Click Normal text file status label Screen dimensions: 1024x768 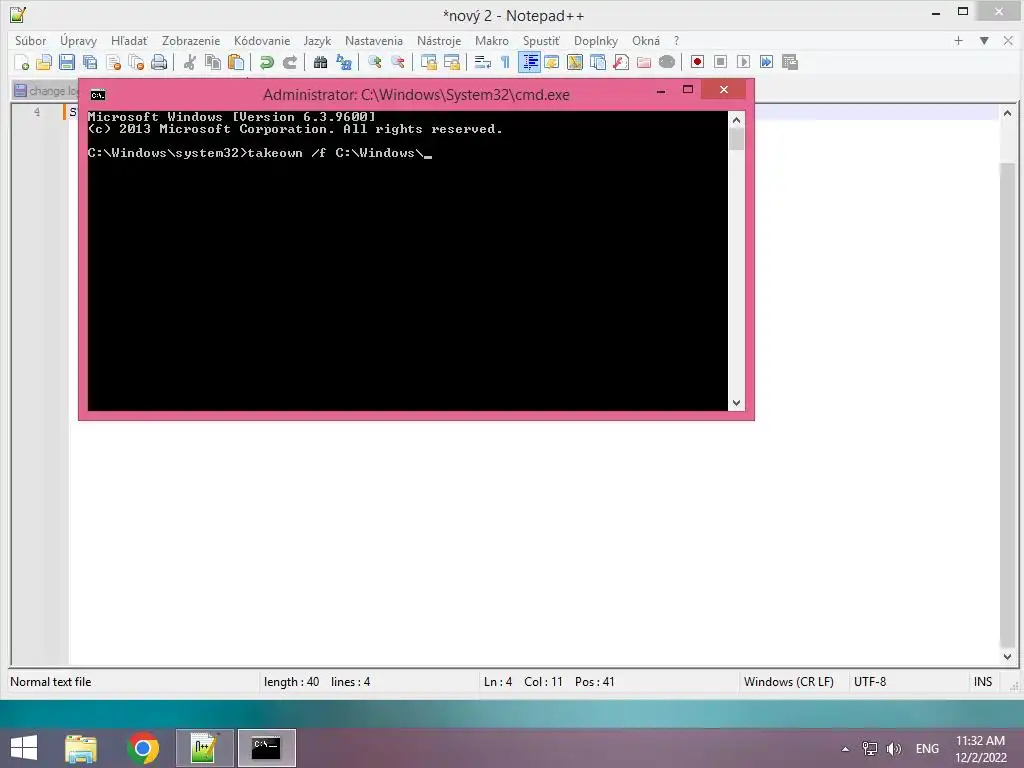coord(51,682)
